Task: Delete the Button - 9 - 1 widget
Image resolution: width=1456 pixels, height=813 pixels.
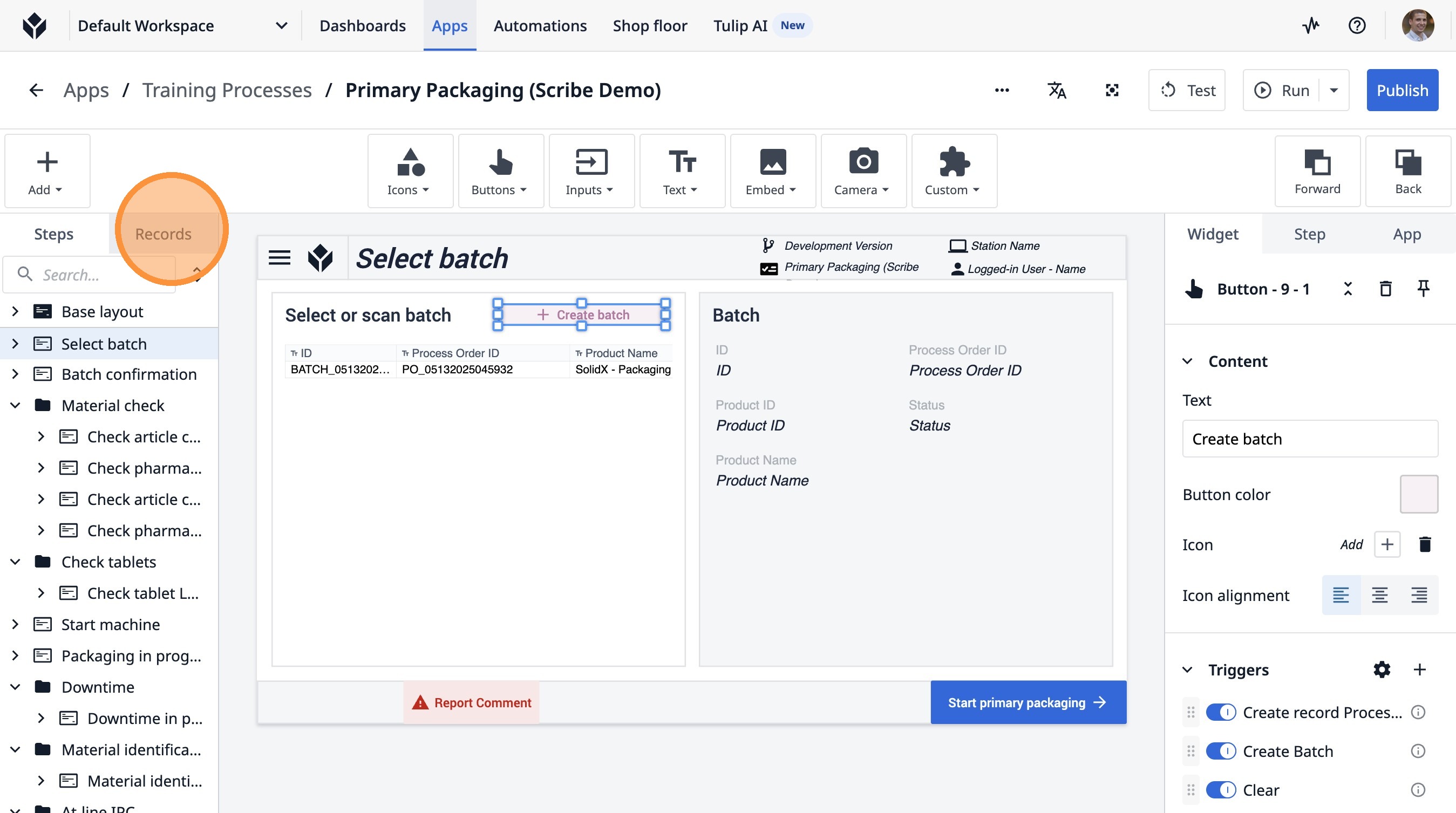Action: click(x=1385, y=289)
